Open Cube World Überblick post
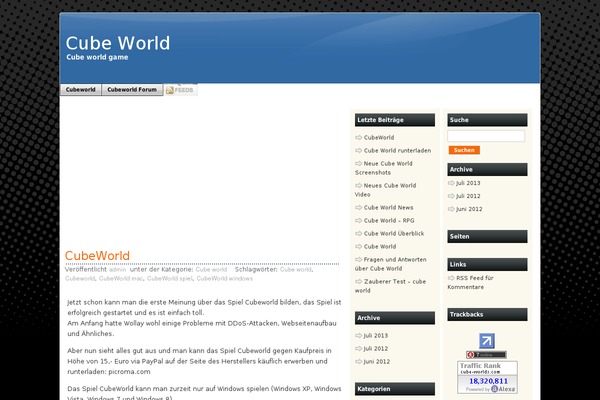The height and width of the screenshot is (400, 600). click(x=394, y=233)
